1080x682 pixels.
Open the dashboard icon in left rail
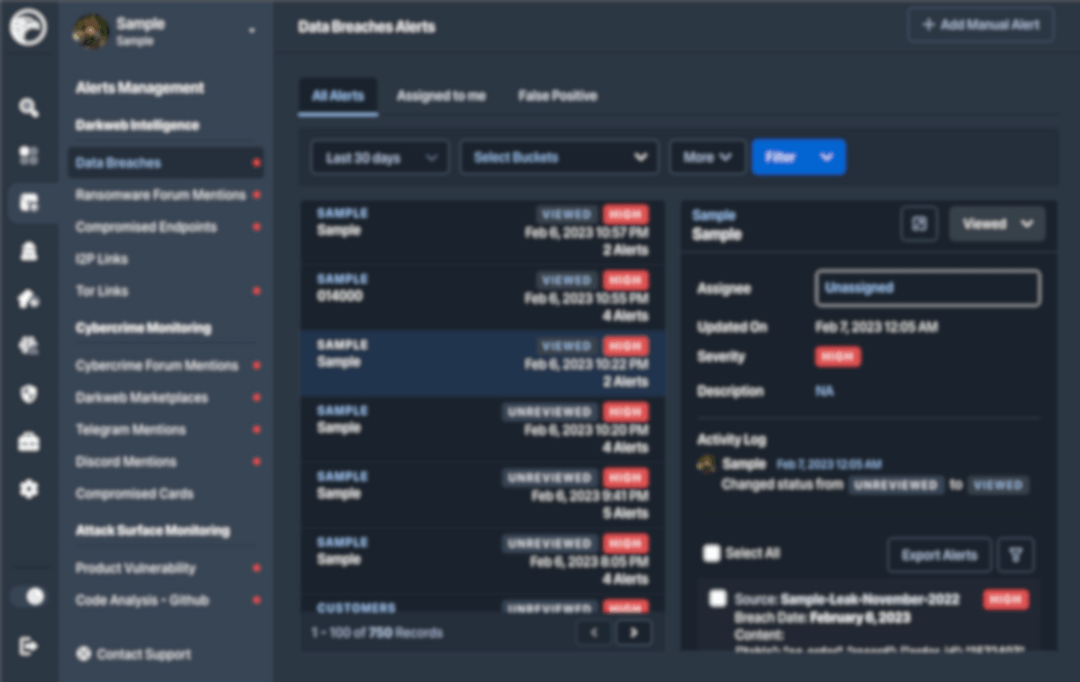coord(28,155)
